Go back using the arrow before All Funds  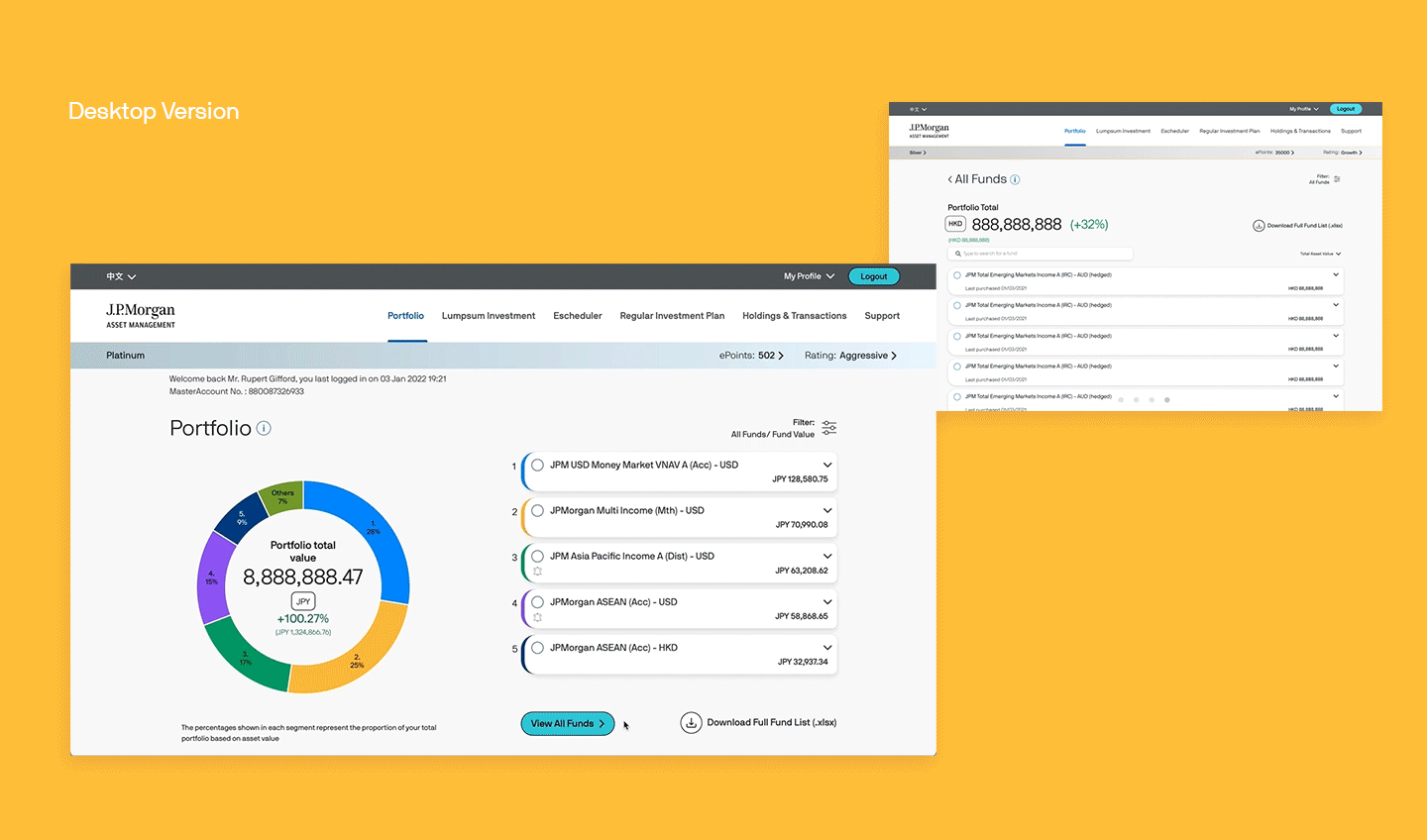(950, 179)
